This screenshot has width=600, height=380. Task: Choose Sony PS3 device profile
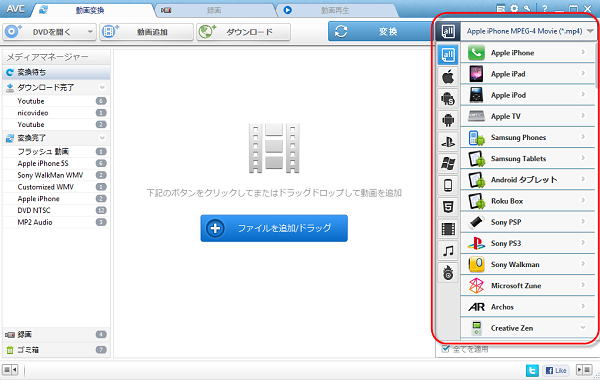click(x=528, y=243)
